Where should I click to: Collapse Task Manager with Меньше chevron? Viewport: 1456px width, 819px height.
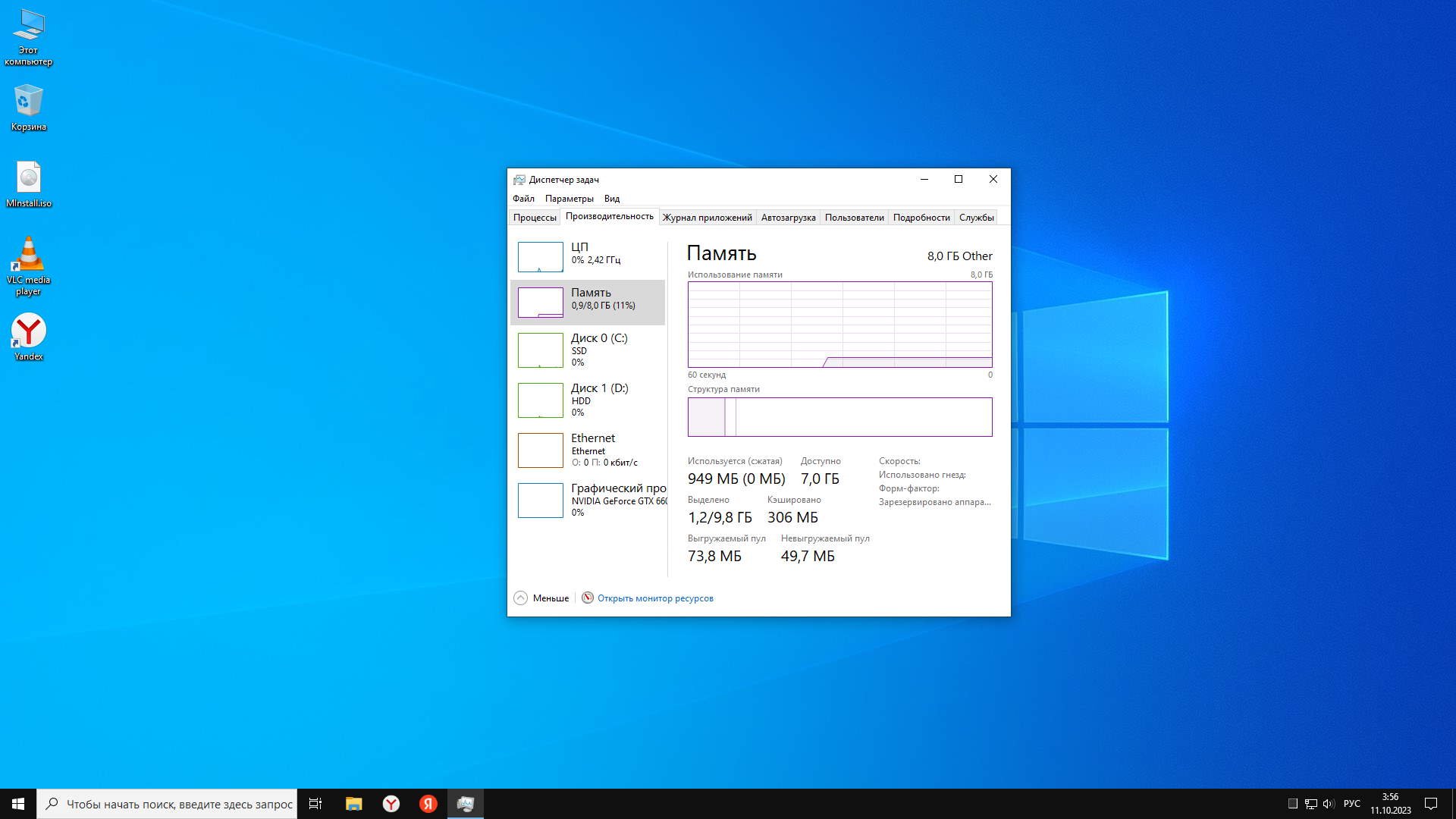(x=520, y=598)
